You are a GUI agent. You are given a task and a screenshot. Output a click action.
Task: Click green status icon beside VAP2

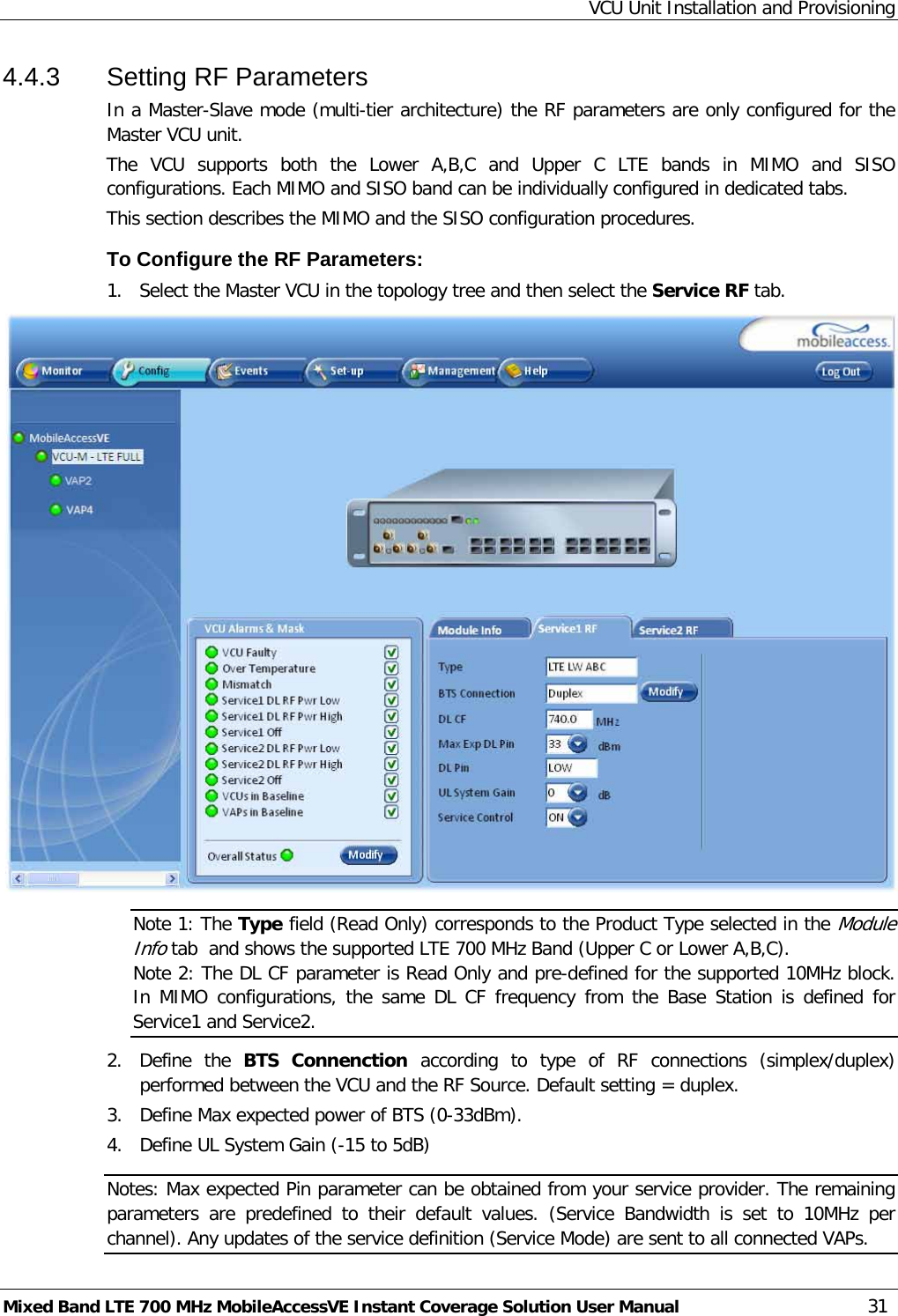coord(56,481)
